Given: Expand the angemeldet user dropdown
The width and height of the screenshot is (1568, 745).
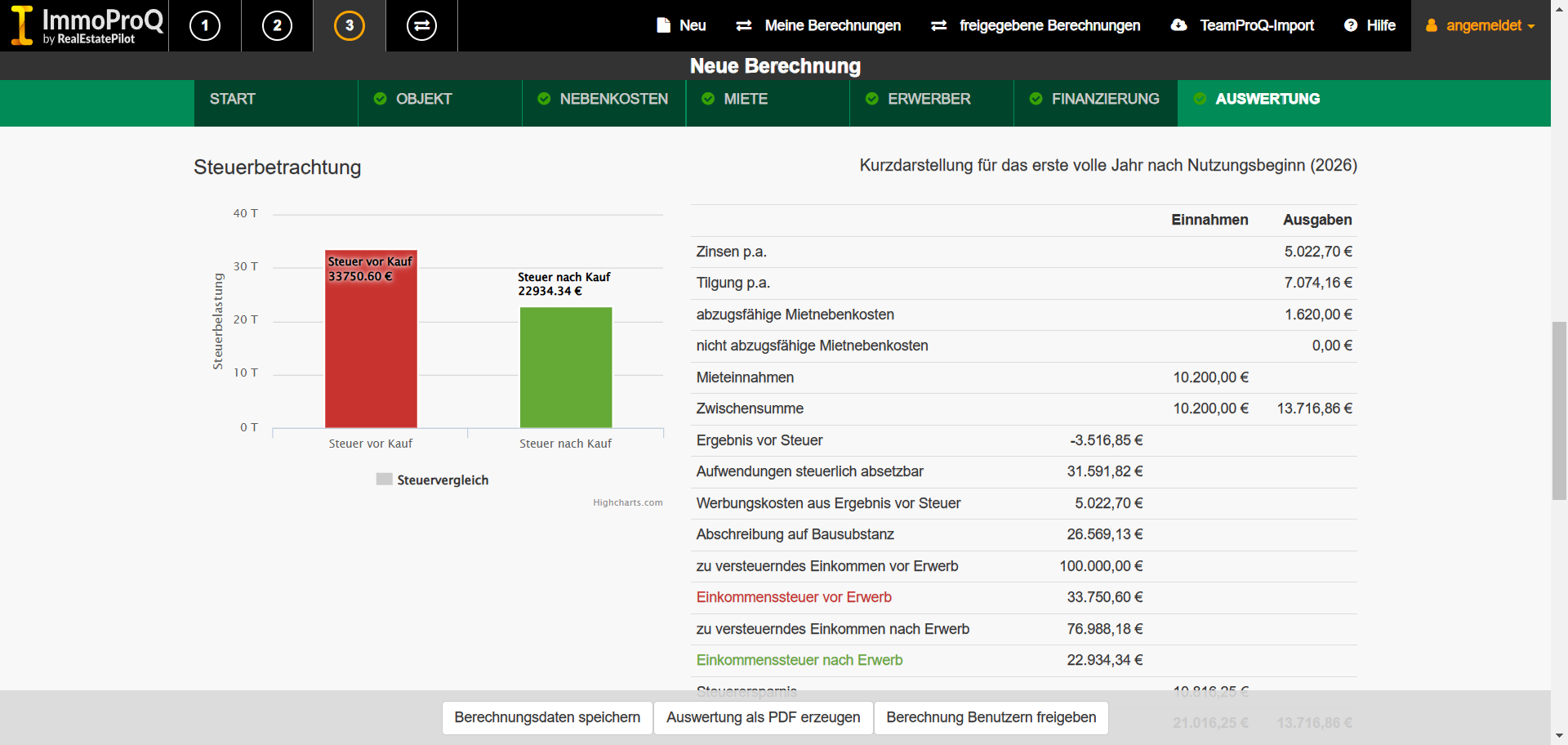Looking at the screenshot, I should click(x=1481, y=26).
